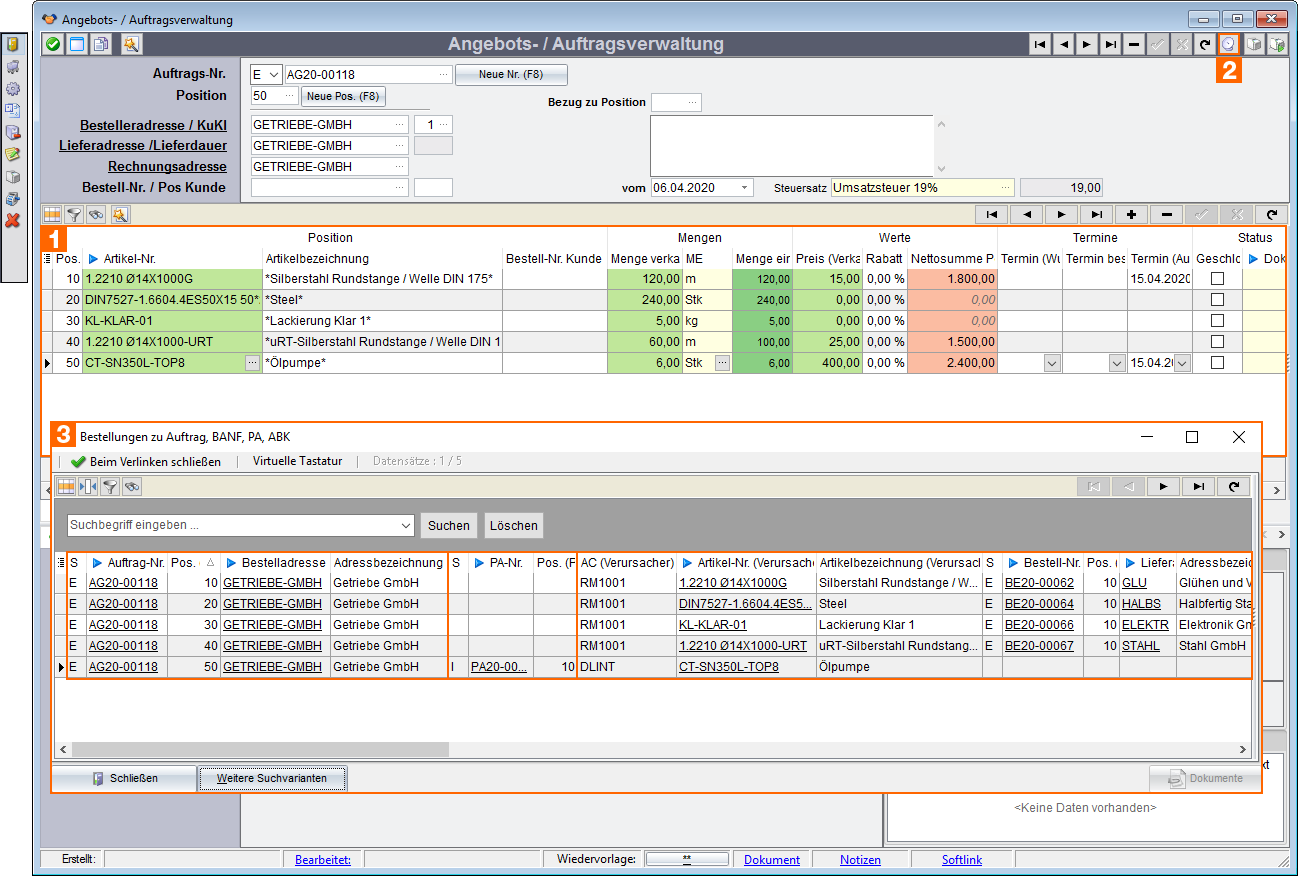The image size is (1298, 876).
Task: Click the notepad with pencil icon in sidebar
Action: coord(13,154)
